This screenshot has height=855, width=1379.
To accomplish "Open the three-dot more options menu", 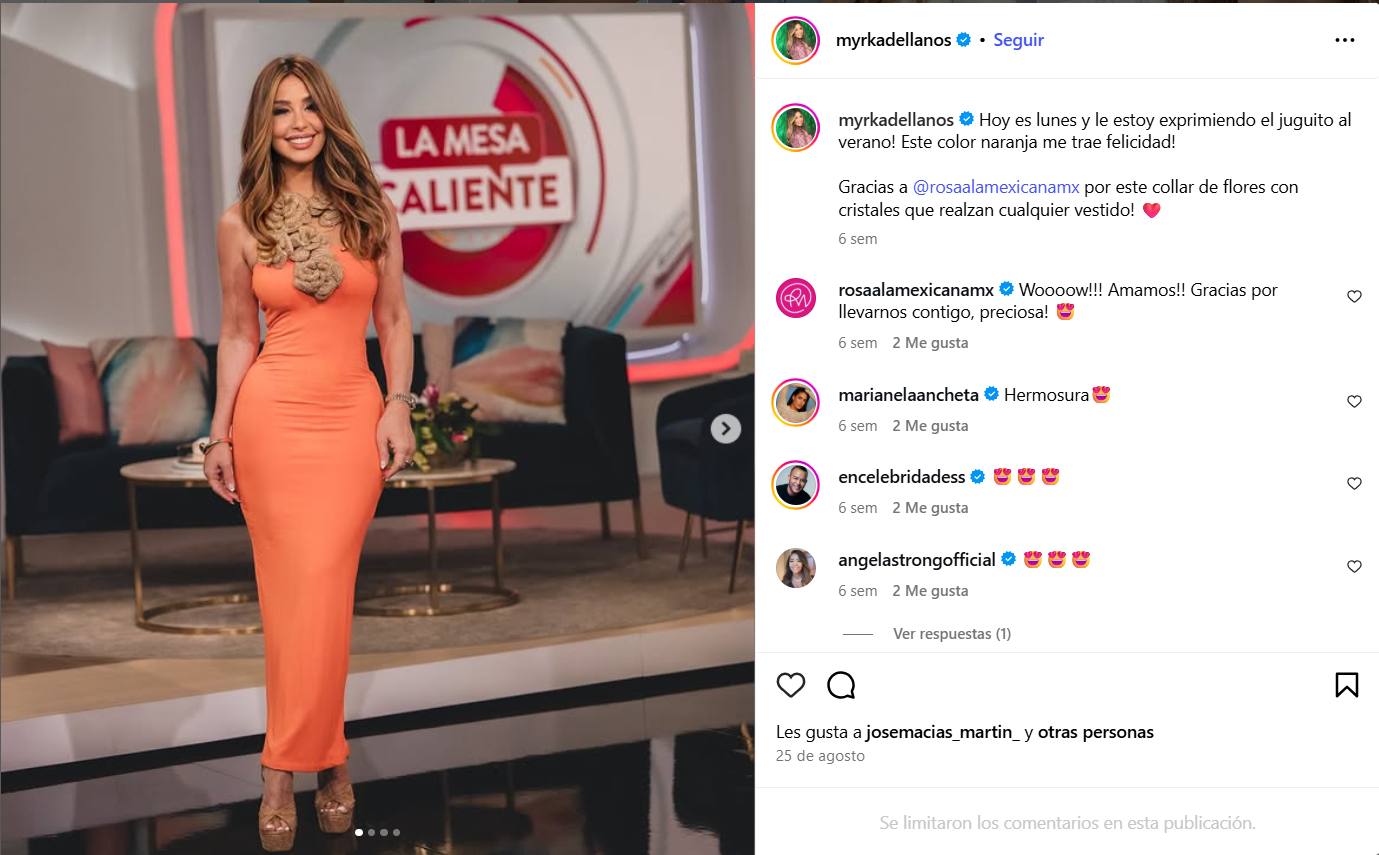I will pyautogui.click(x=1345, y=41).
